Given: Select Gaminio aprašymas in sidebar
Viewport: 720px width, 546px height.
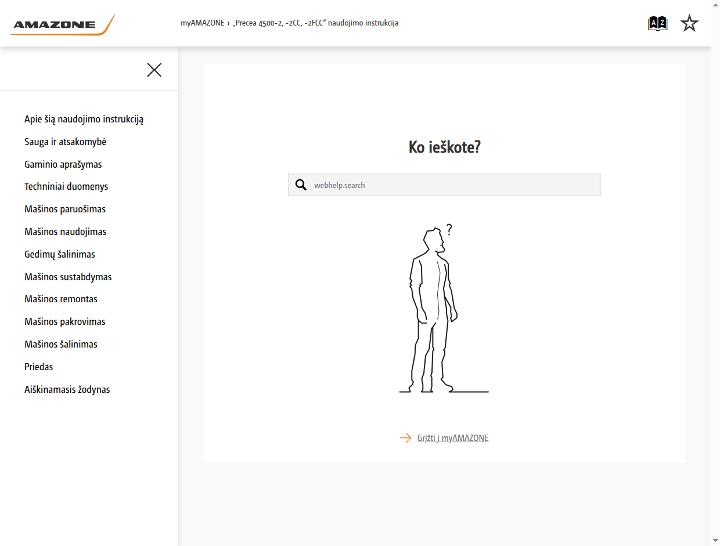Looking at the screenshot, I should coord(63,164).
